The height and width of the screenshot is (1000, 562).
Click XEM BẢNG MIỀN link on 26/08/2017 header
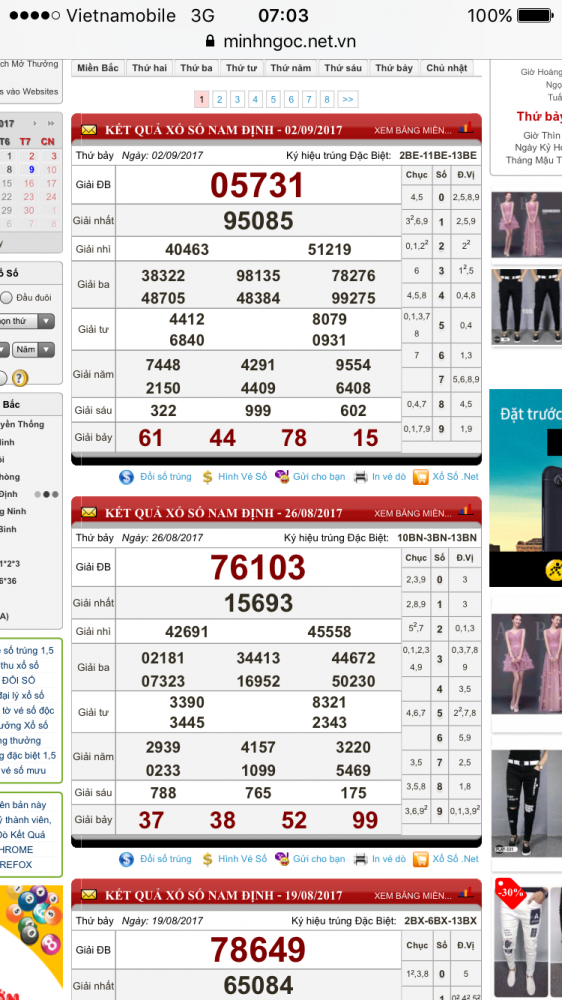tap(412, 513)
